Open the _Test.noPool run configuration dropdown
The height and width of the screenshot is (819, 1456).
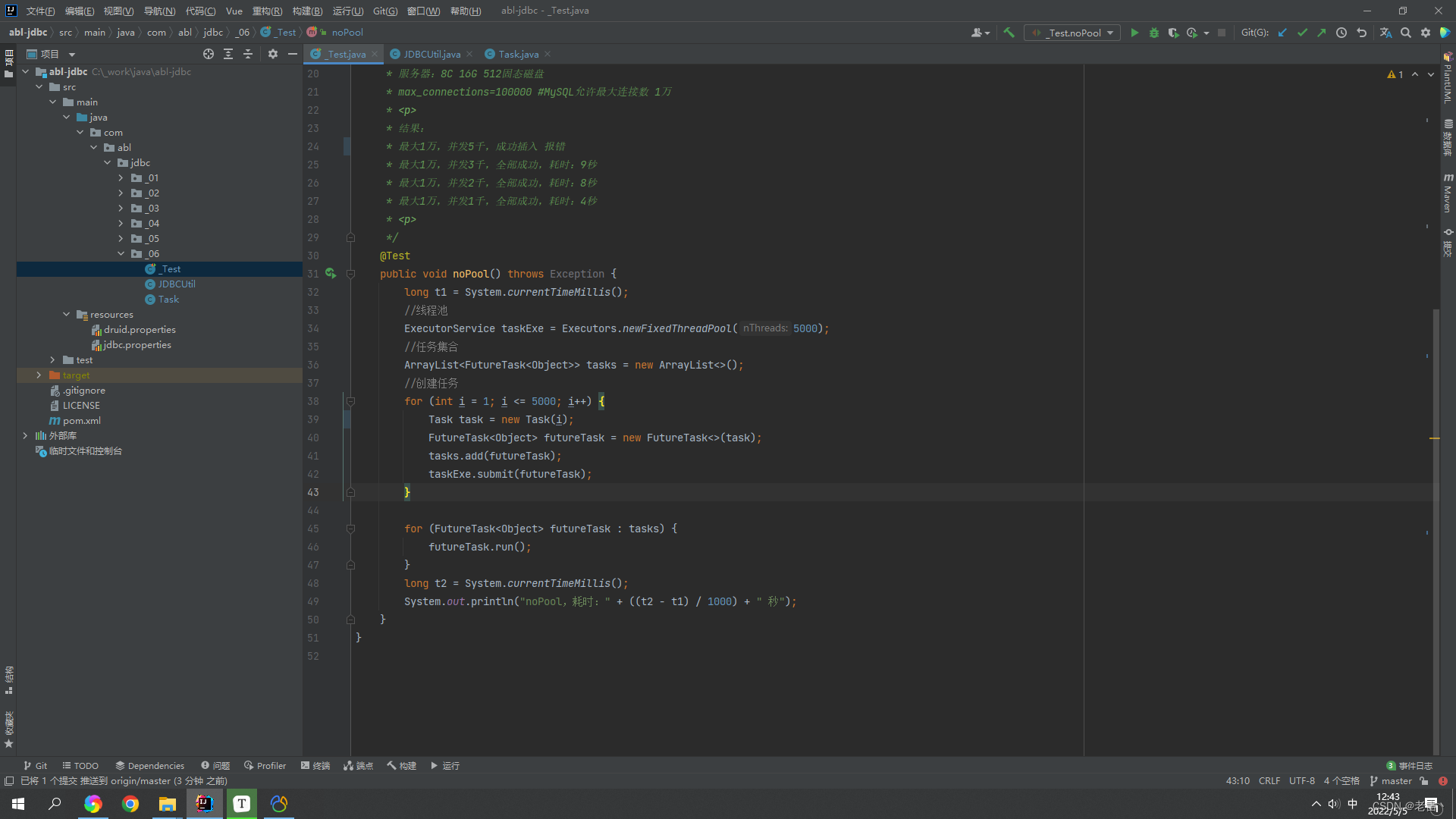coord(1072,33)
